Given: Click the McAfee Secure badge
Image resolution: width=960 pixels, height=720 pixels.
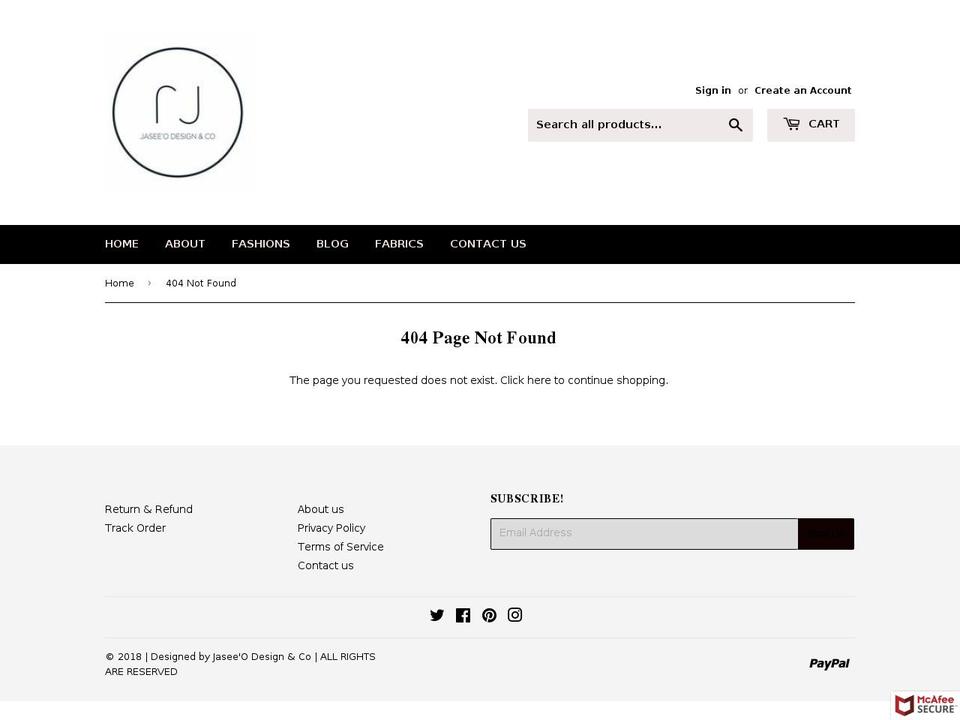Looking at the screenshot, I should [x=925, y=704].
